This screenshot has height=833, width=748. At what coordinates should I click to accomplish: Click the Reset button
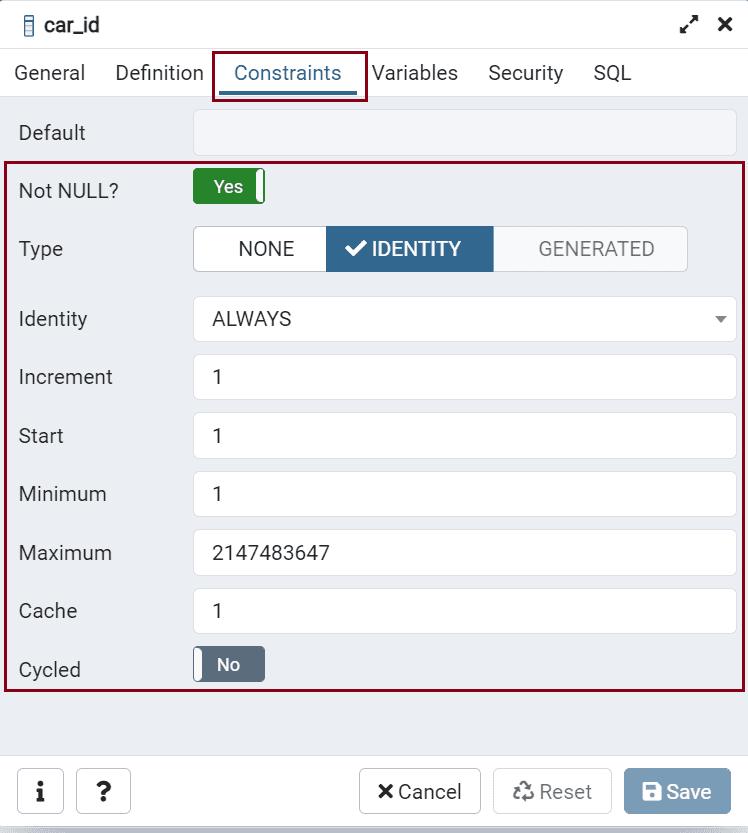tap(552, 791)
